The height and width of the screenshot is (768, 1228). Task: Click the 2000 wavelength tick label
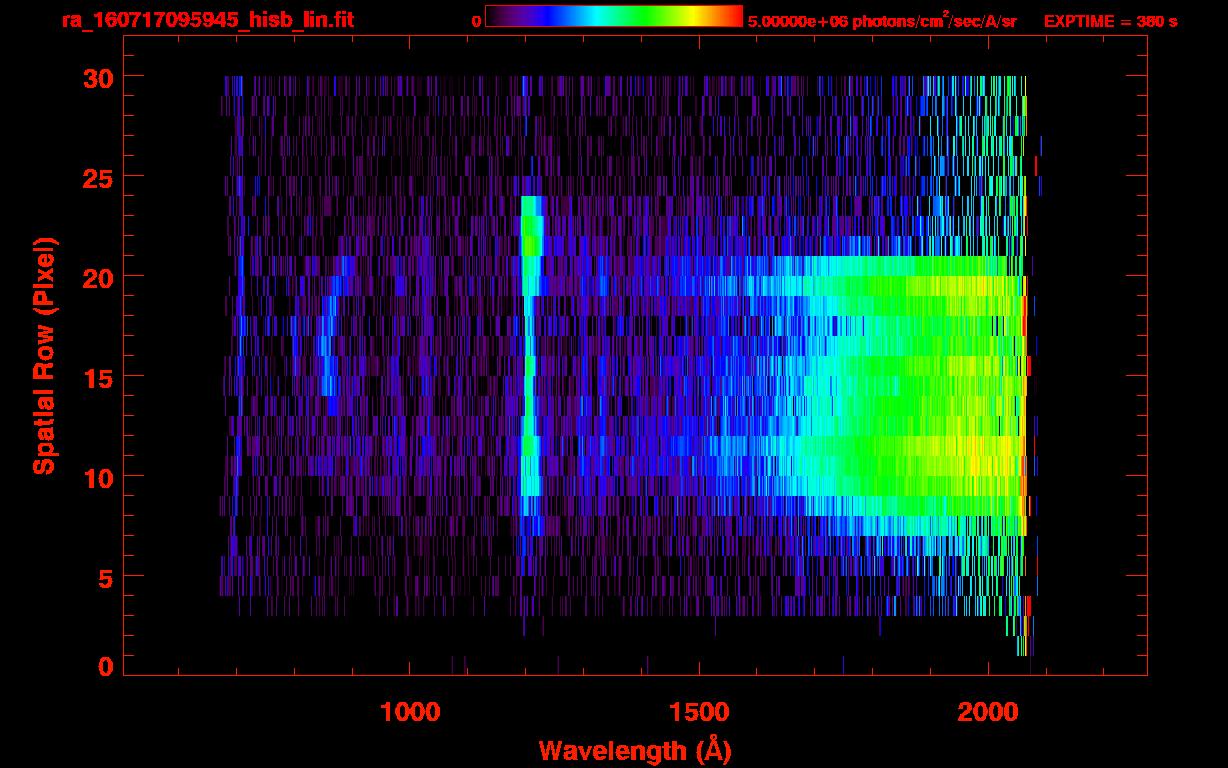pyautogui.click(x=988, y=712)
